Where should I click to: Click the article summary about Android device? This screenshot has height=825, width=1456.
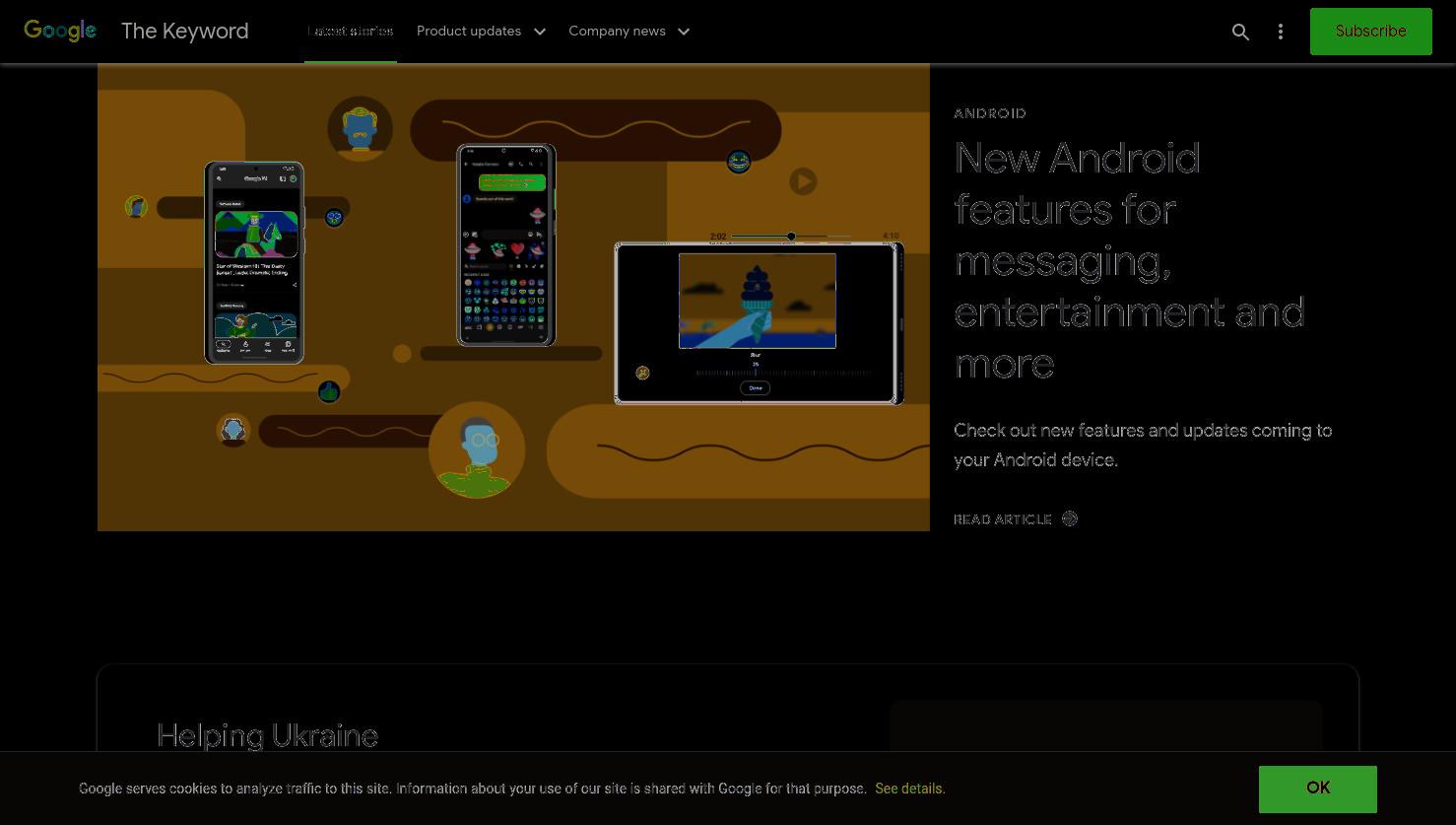pyautogui.click(x=1143, y=445)
